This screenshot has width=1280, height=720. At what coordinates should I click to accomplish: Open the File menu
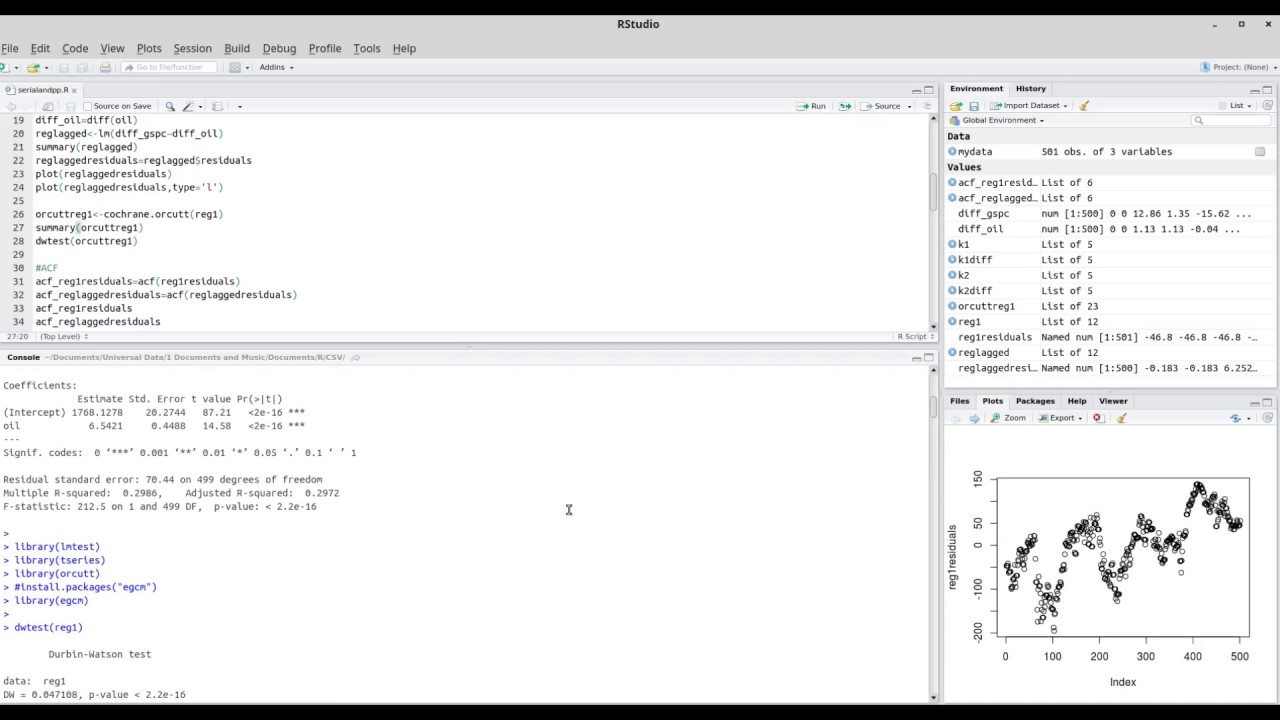click(10, 48)
